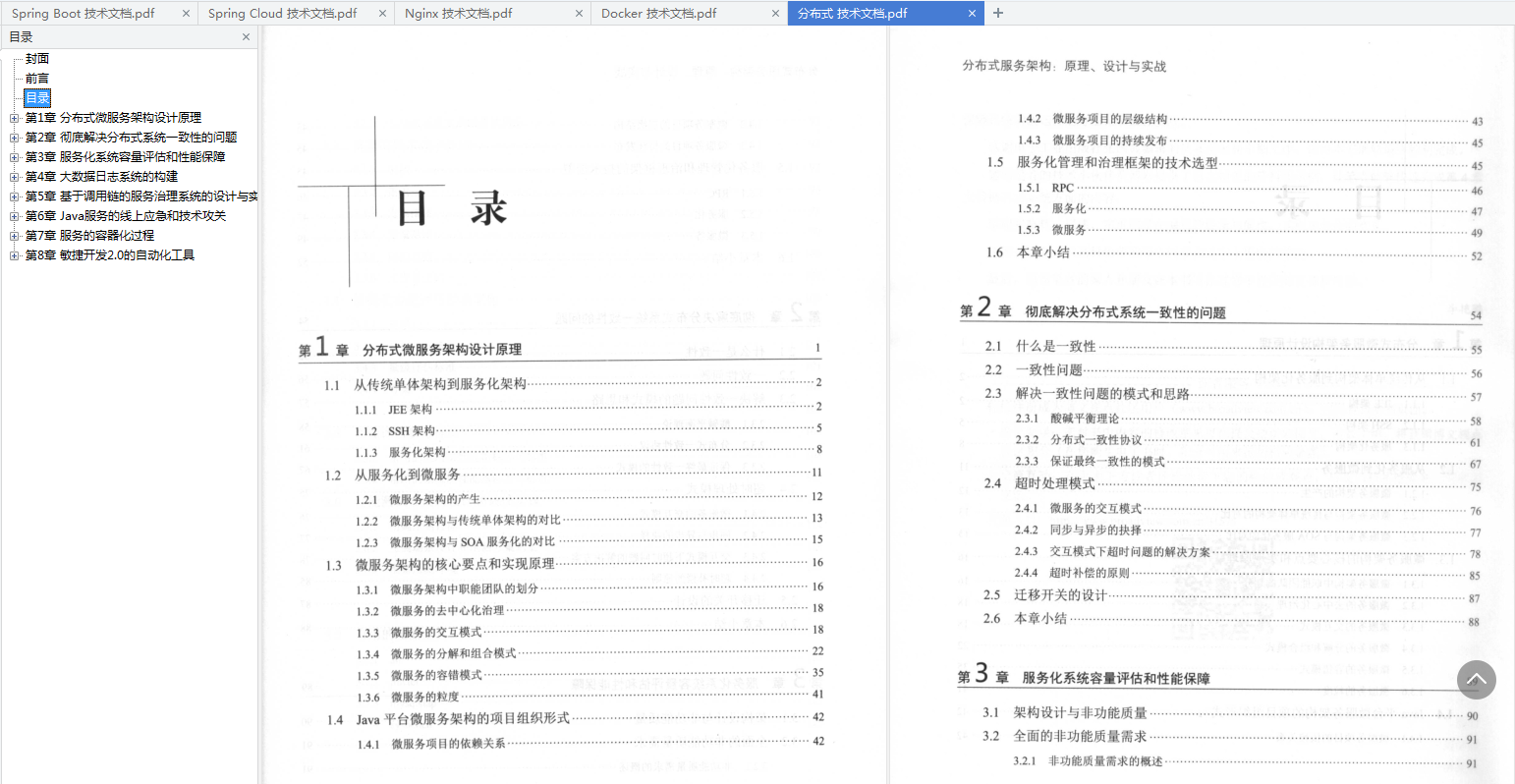The height and width of the screenshot is (784, 1515).
Task: Click TOC entry 1.4 Java 平台微服务架构的项目组织形式
Action: click(575, 719)
